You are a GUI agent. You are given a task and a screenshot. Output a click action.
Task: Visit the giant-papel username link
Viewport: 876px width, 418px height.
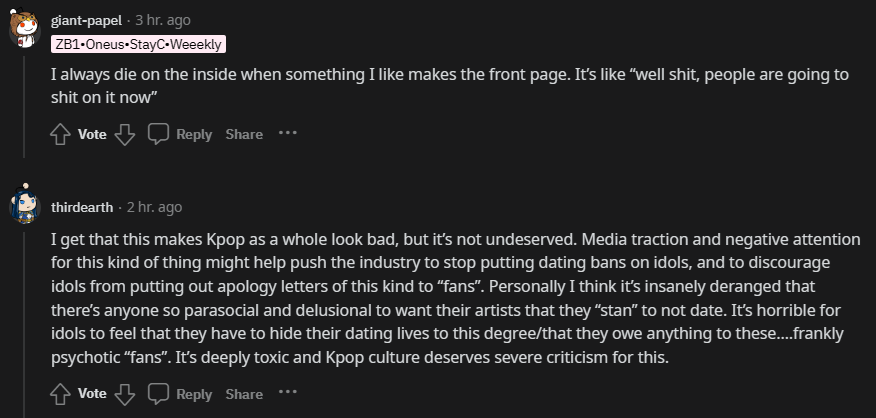point(86,20)
